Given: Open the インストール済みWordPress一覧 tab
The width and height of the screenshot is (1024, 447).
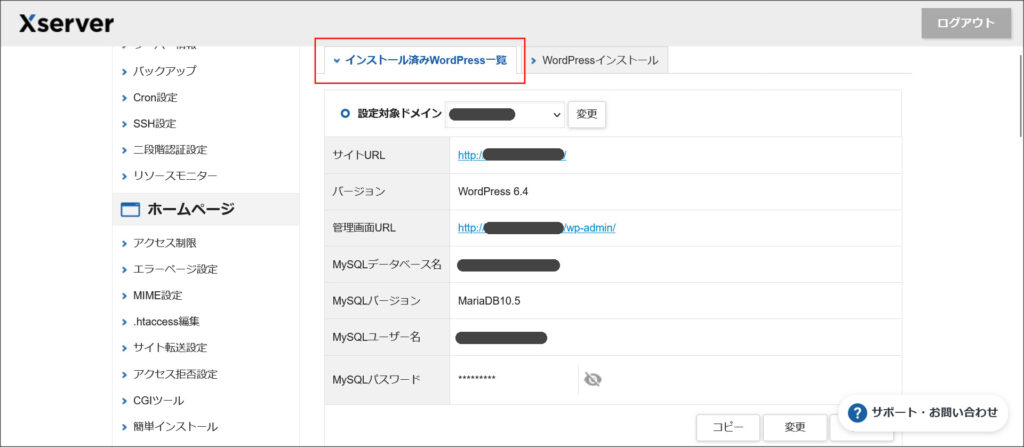Looking at the screenshot, I should pyautogui.click(x=421, y=61).
